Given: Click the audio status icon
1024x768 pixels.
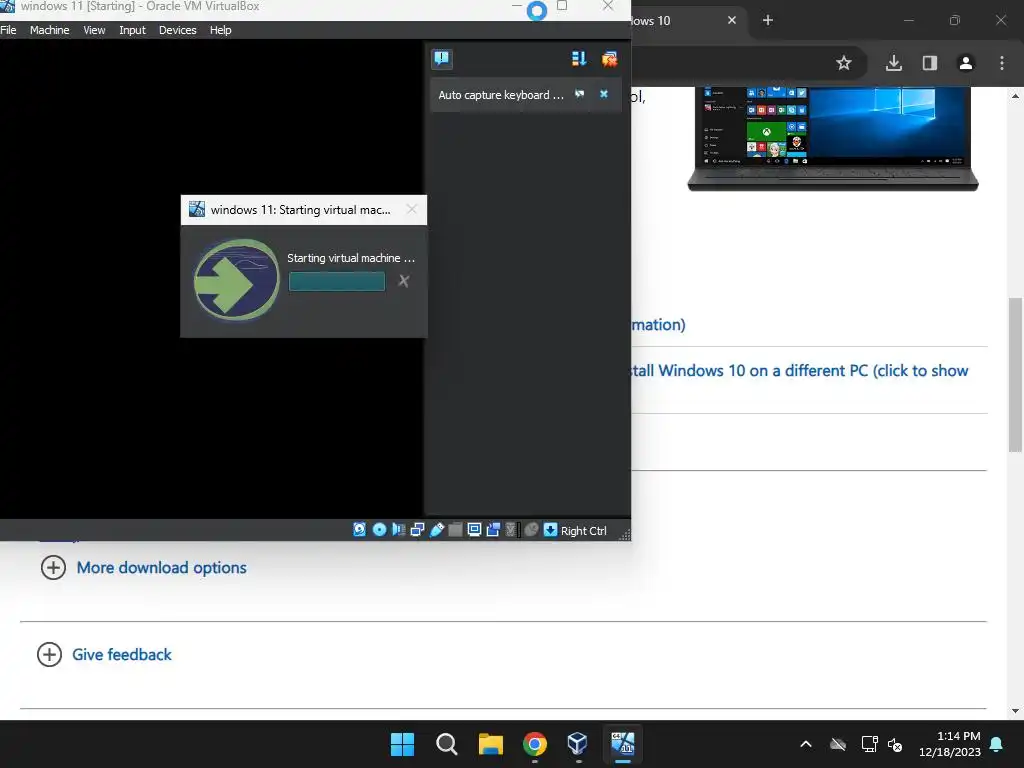Looking at the screenshot, I should [x=398, y=530].
